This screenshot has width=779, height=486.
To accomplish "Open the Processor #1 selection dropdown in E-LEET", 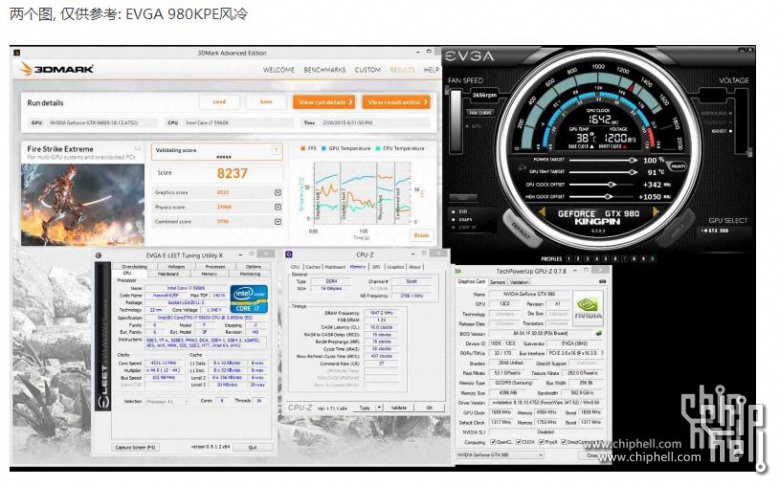I will click(166, 402).
